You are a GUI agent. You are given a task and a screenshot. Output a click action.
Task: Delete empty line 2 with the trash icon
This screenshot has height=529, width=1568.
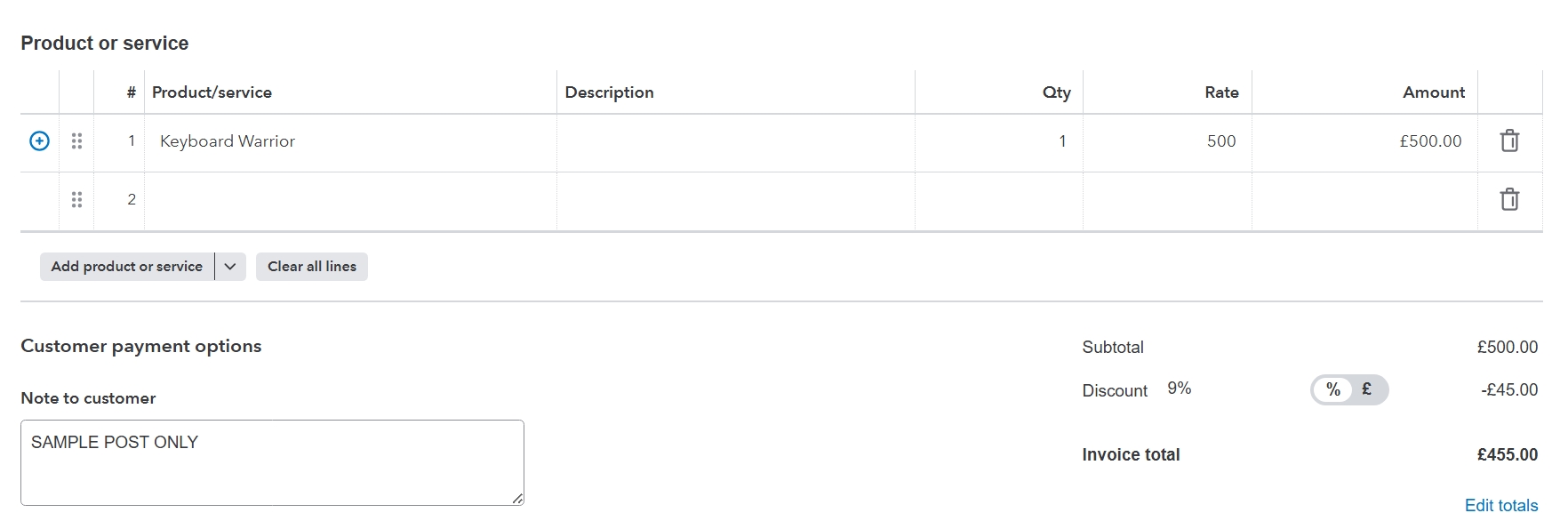point(1509,200)
